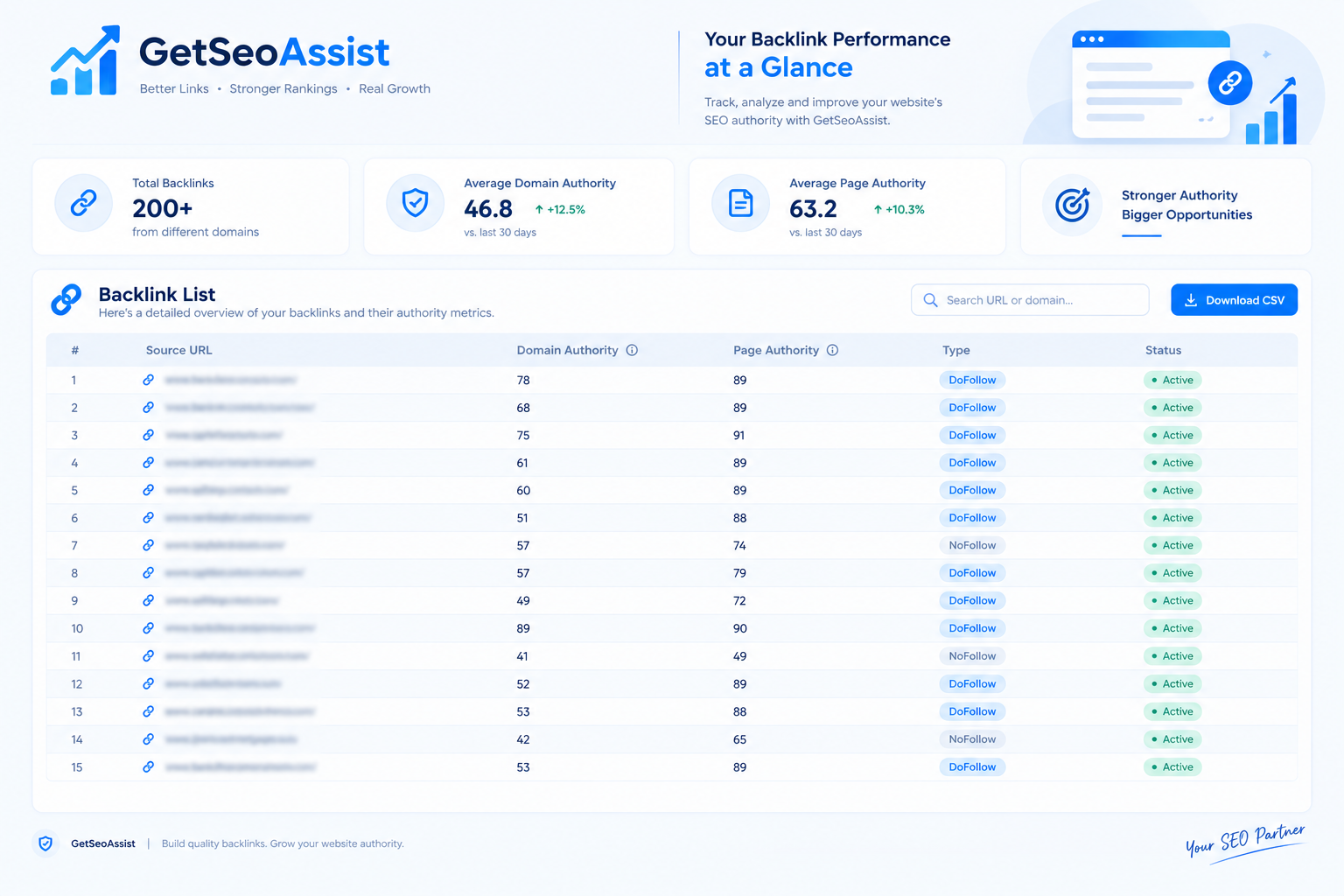Click the NoFollow badge in row 11
This screenshot has width=1344, height=896.
(972, 656)
